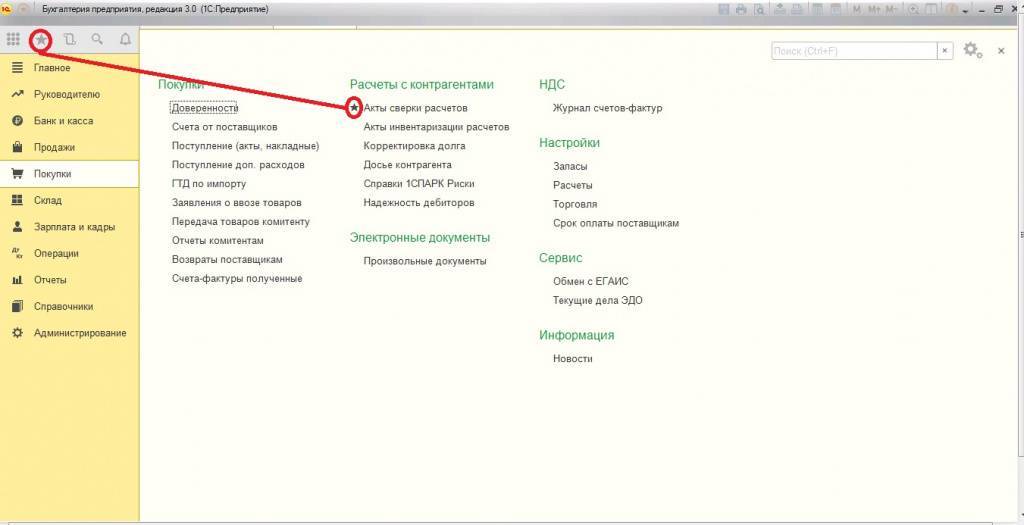Click the magnifier search icon in top panel
This screenshot has width=1024, height=525.
coord(97,40)
